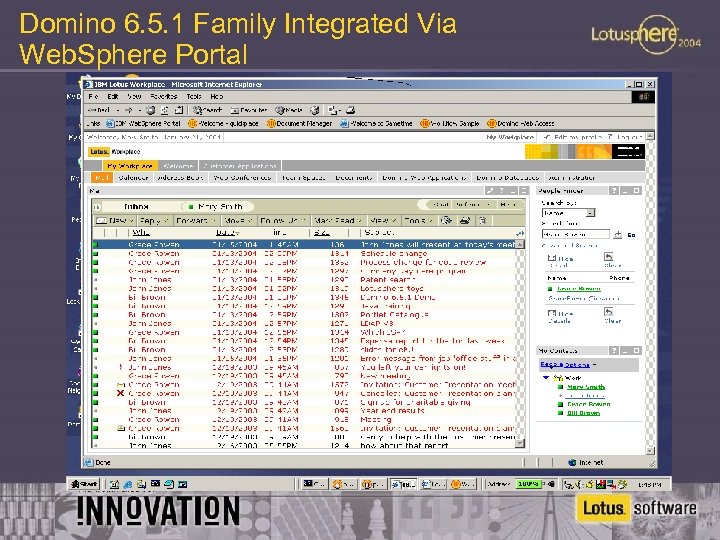Switch to Customer Applications tab
Viewport: 720px width, 540px height.
240,166
